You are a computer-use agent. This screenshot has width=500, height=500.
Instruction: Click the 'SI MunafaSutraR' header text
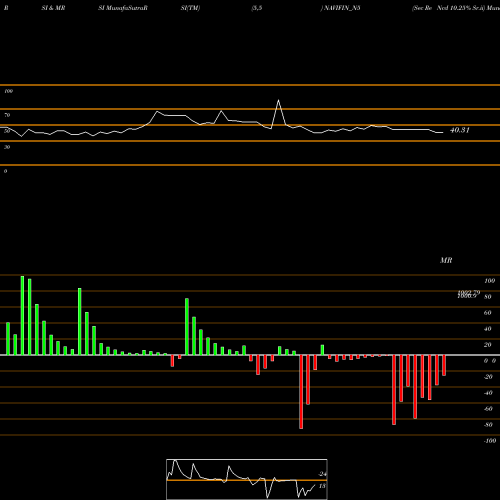(x=123, y=8)
